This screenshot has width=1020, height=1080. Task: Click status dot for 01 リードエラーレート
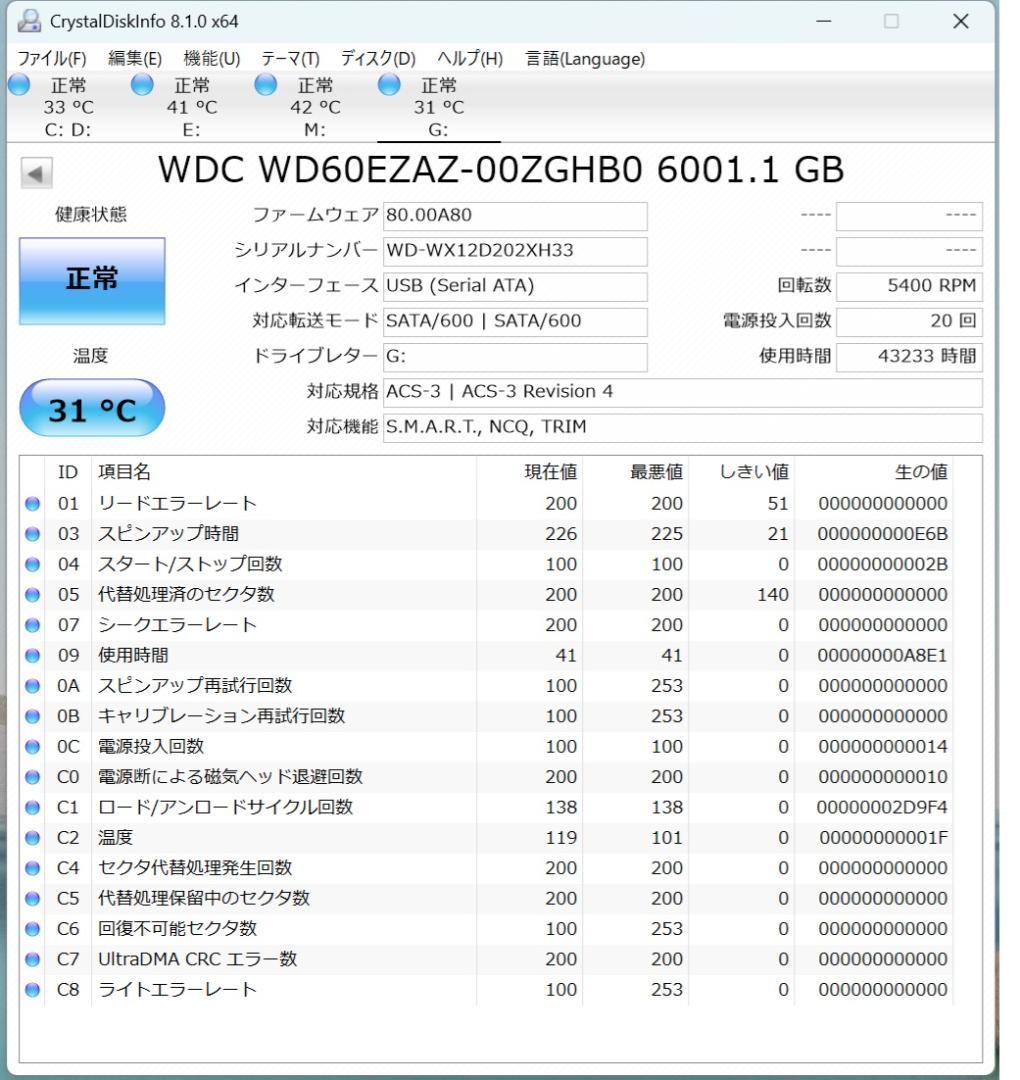(32, 503)
